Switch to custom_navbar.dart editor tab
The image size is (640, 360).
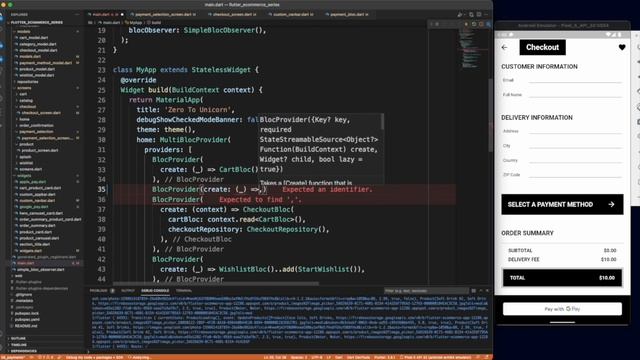291,14
